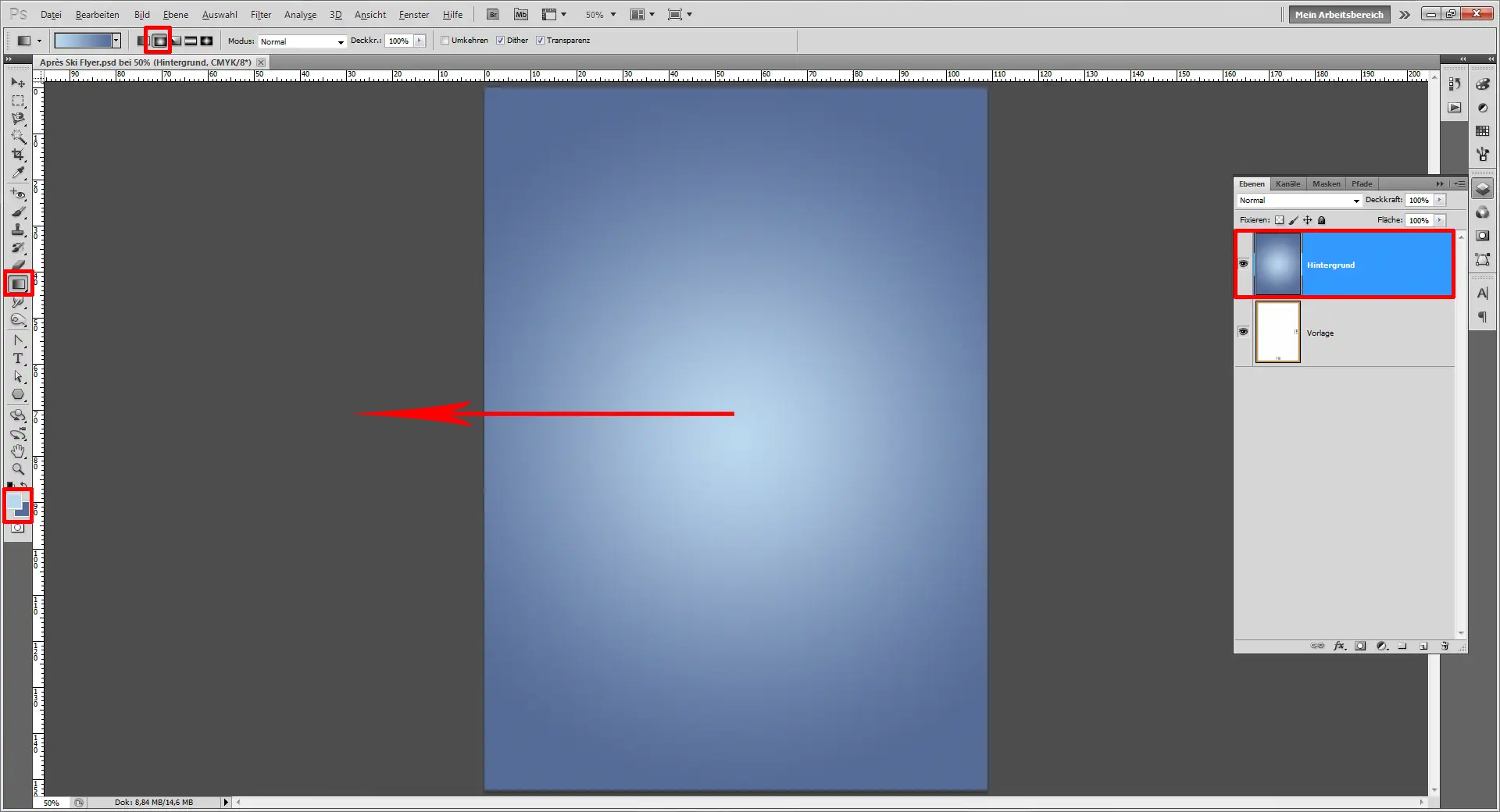Click the Mein Arbeitsbereich workspace button
1500x812 pixels.
point(1339,15)
